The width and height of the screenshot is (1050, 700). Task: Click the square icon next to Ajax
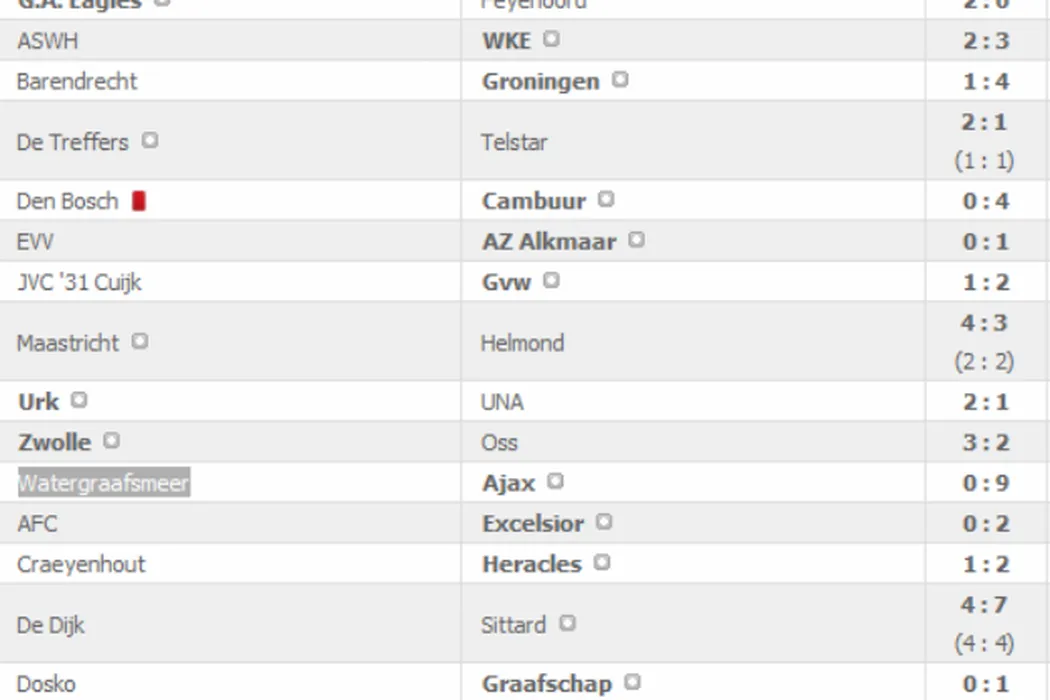[555, 482]
